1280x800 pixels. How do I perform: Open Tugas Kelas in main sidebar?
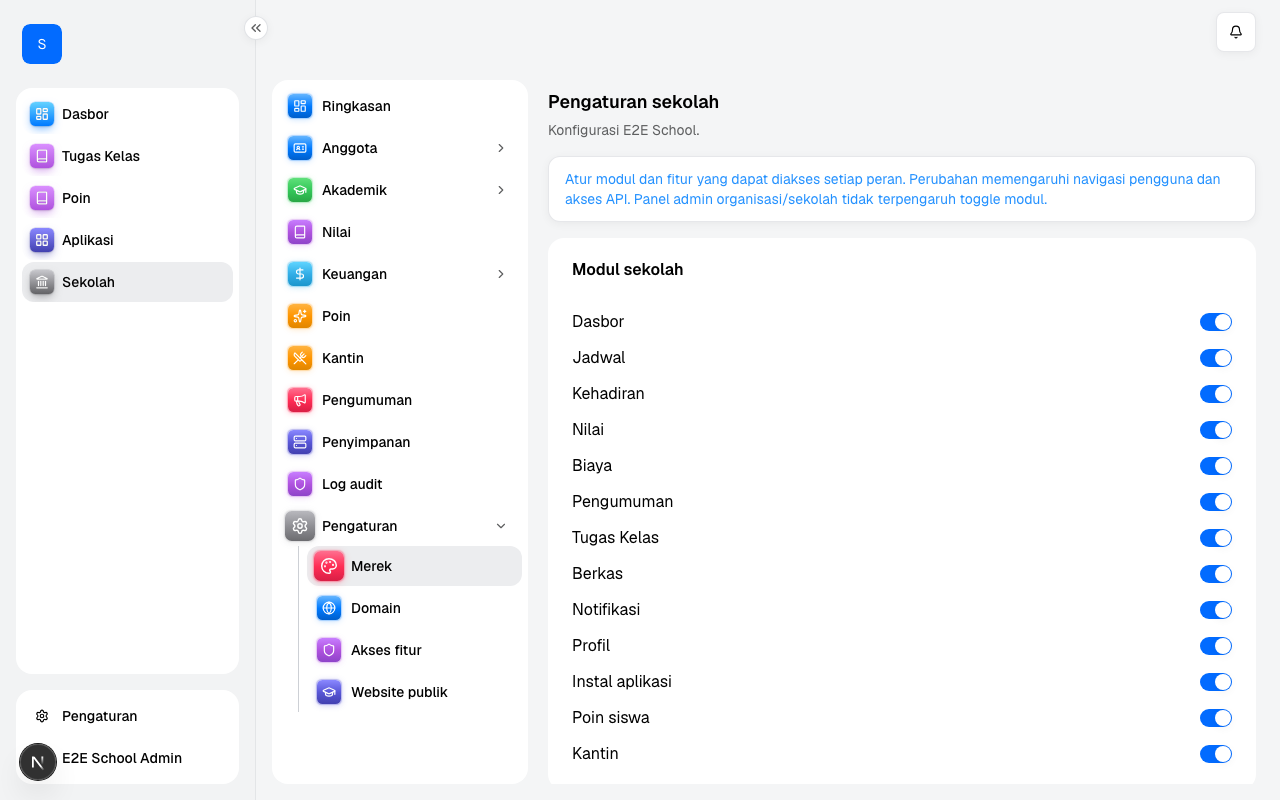coord(127,156)
